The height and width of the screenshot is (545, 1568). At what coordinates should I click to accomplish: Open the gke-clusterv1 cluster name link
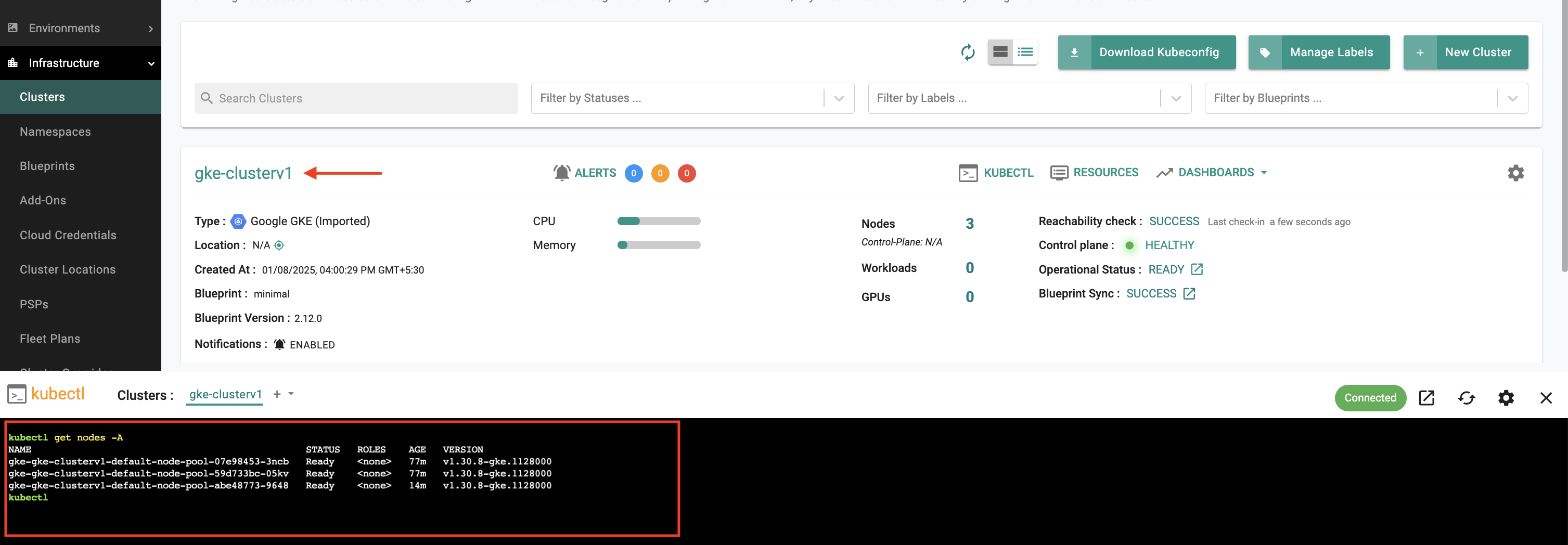(243, 173)
